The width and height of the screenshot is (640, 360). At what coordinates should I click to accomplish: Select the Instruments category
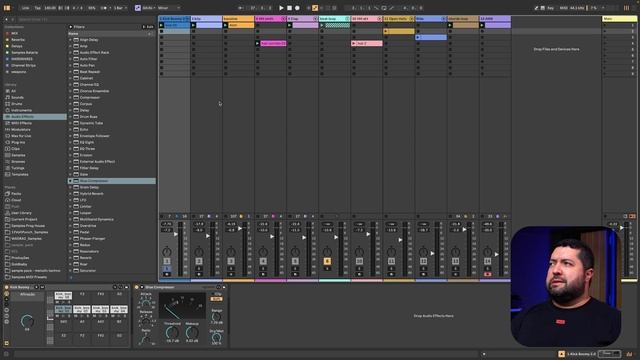click(21, 110)
